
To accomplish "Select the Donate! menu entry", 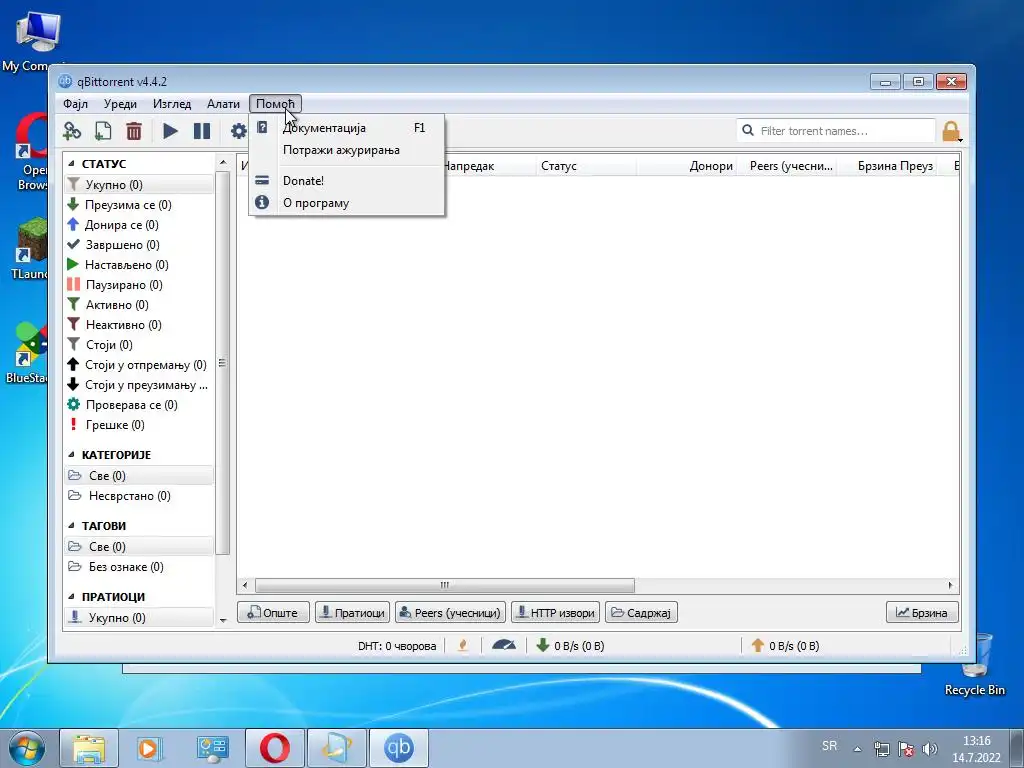I will 347,181.
